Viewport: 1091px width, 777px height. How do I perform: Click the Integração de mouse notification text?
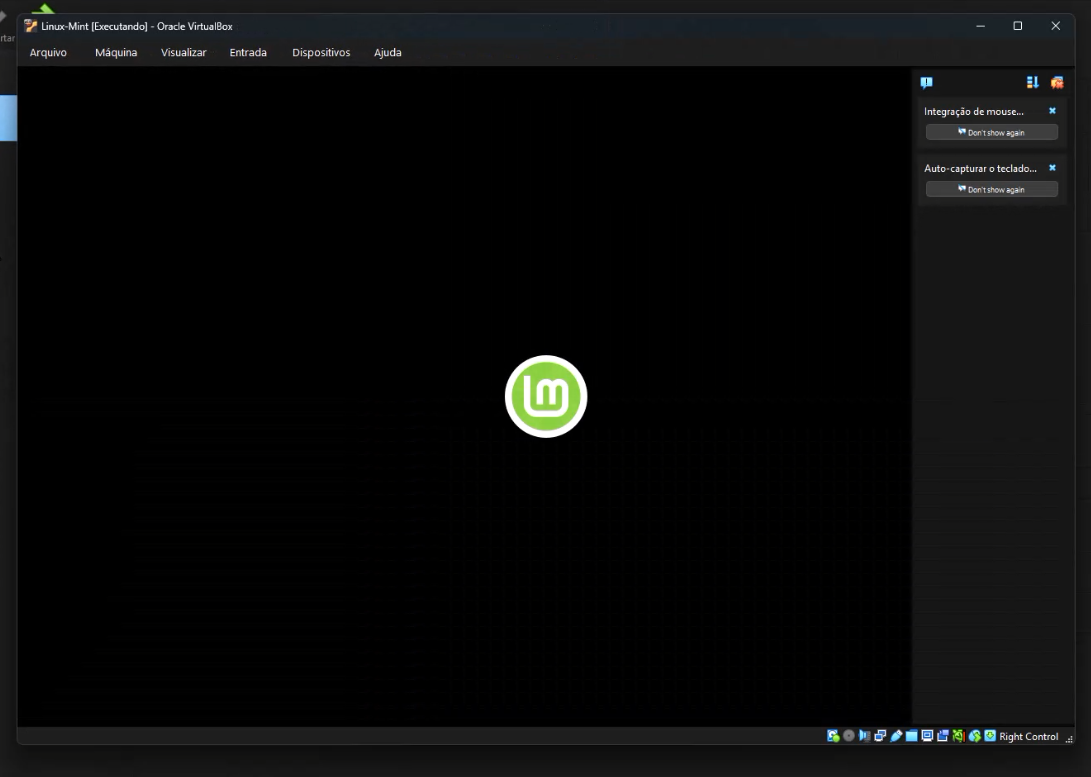[x=973, y=111]
